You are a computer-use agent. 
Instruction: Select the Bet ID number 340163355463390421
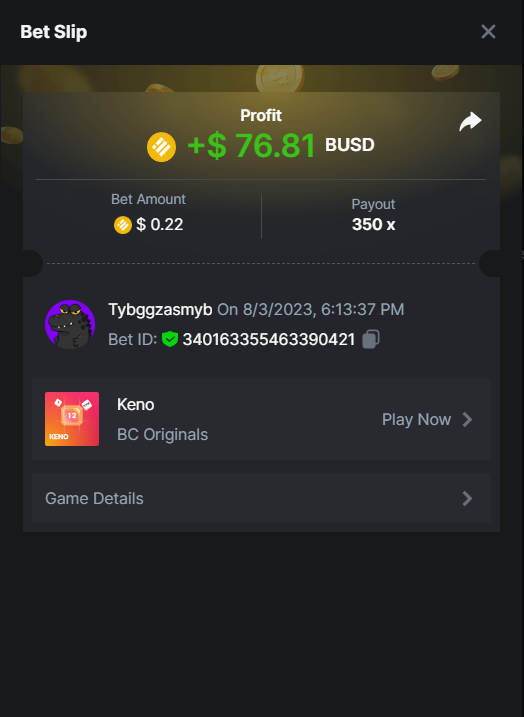pyautogui.click(x=269, y=339)
